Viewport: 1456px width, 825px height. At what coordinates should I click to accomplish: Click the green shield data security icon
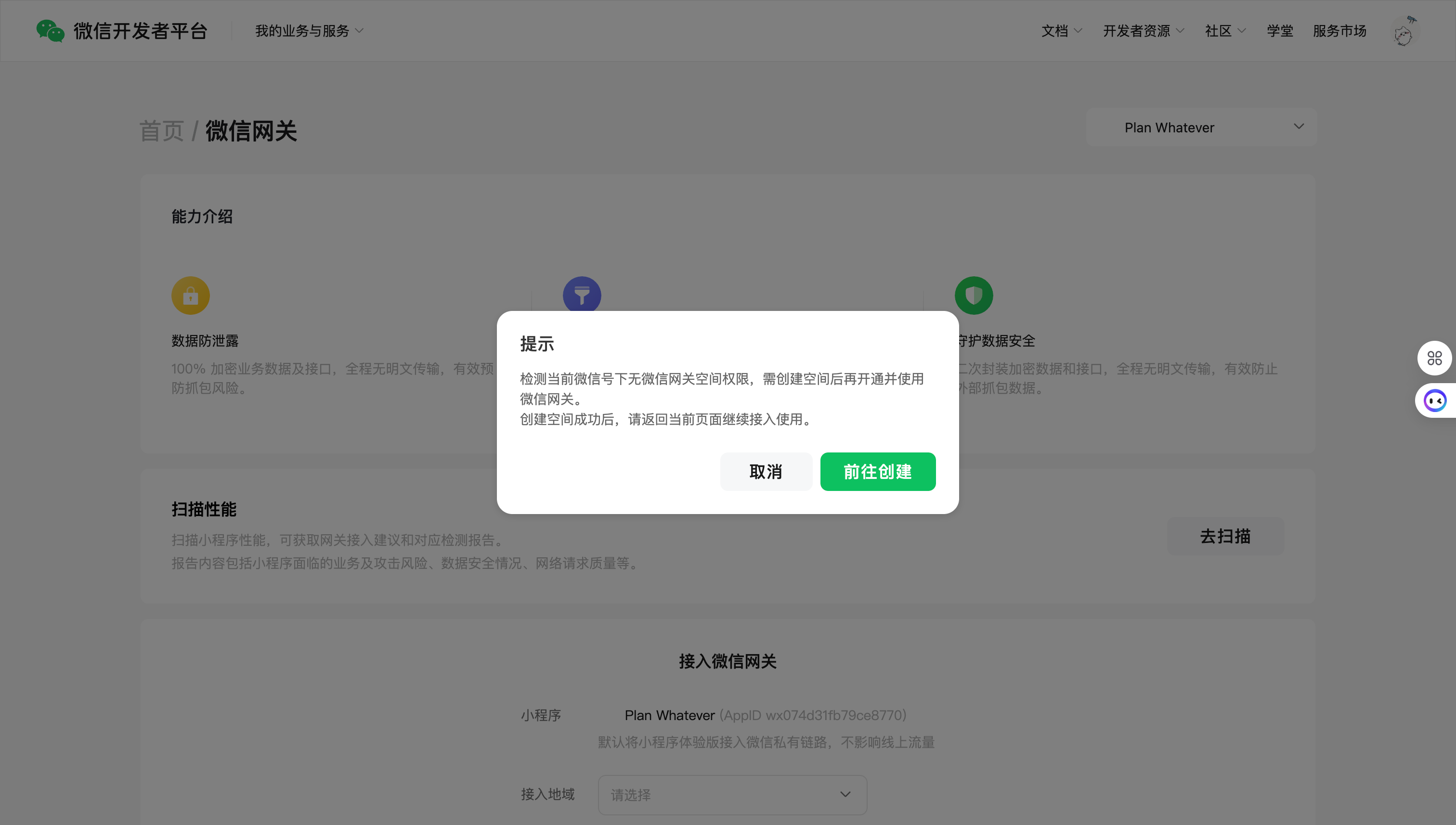tap(973, 295)
